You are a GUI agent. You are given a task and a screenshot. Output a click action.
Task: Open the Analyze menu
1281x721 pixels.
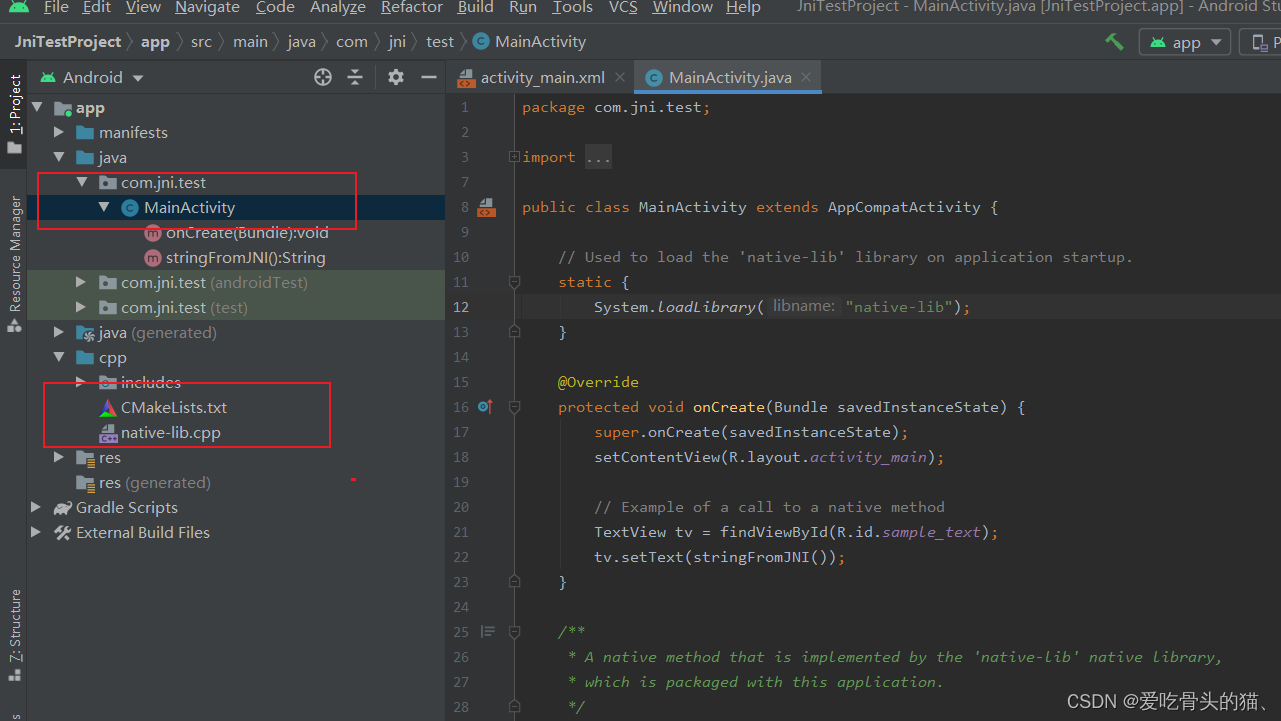pos(338,7)
